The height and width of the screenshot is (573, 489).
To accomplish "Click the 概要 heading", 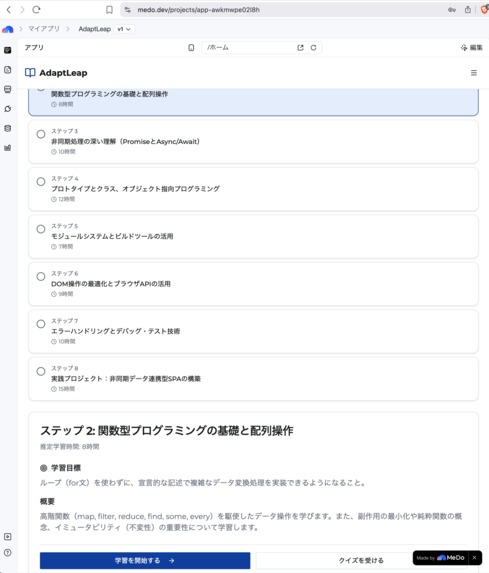I will tap(47, 501).
